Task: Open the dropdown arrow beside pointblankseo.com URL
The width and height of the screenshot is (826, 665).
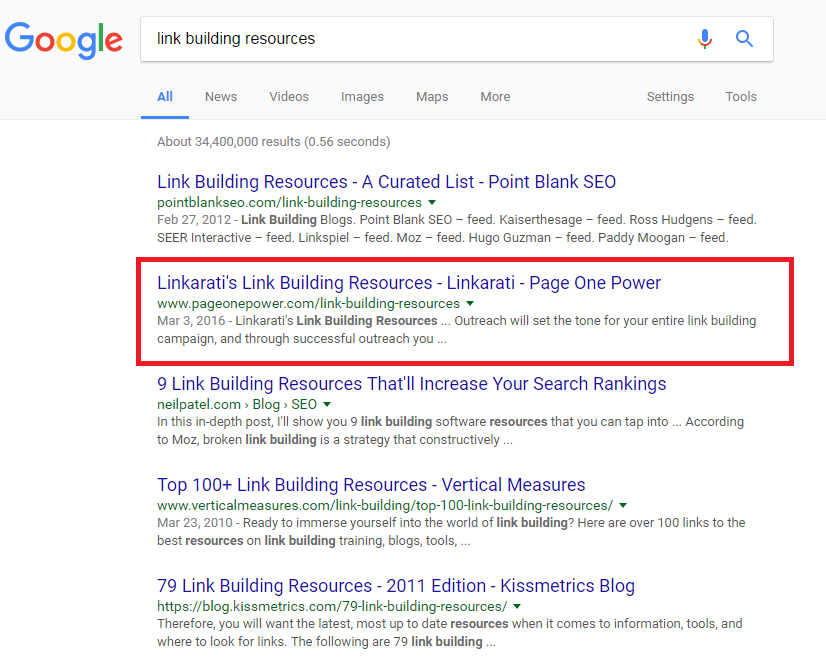Action: [x=430, y=201]
